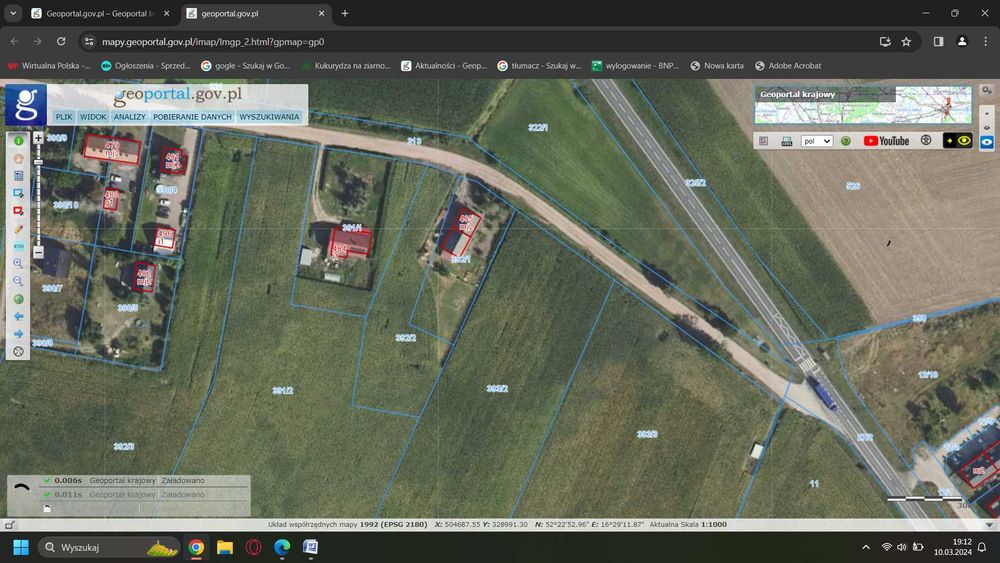
Task: Open the Windows Start menu
Action: tap(21, 547)
